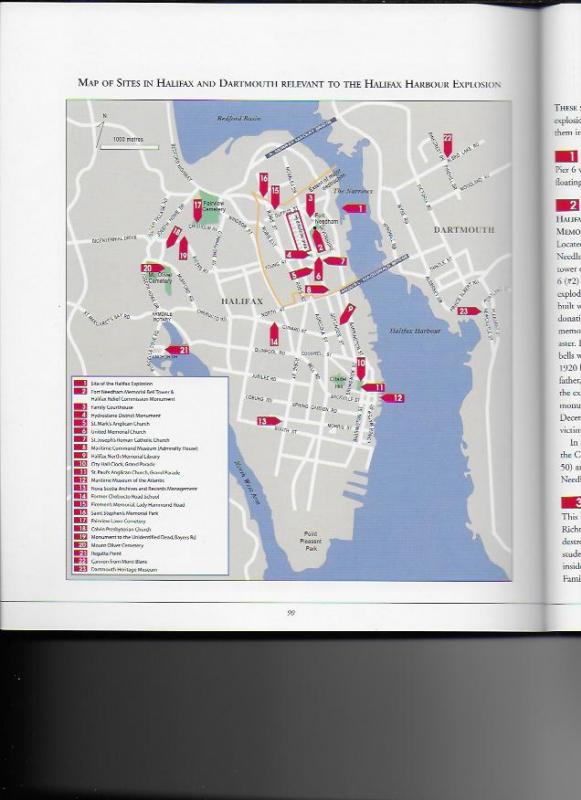Select 'The Narrows' label on the map

point(352,191)
